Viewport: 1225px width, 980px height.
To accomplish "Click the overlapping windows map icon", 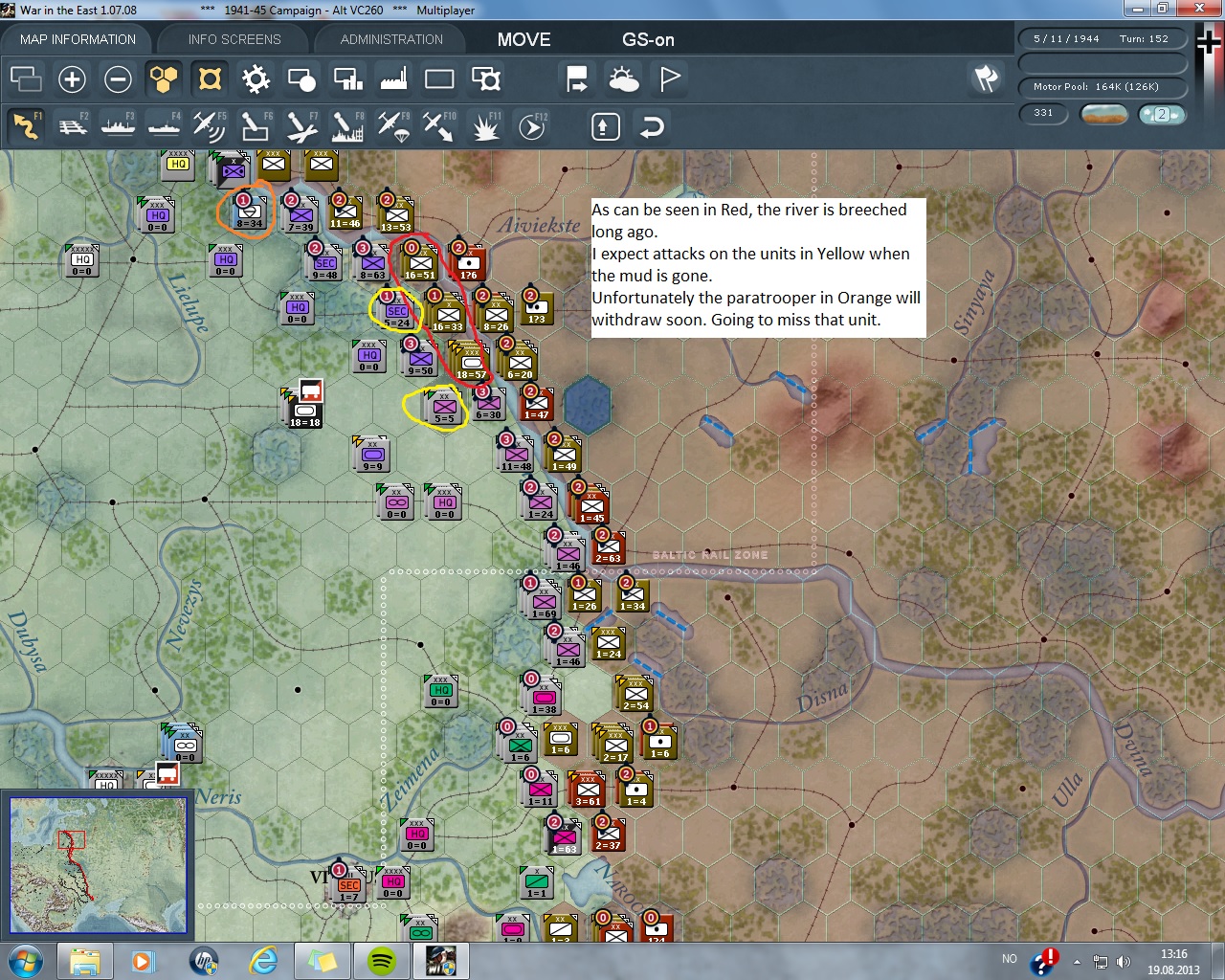I will coord(26,78).
